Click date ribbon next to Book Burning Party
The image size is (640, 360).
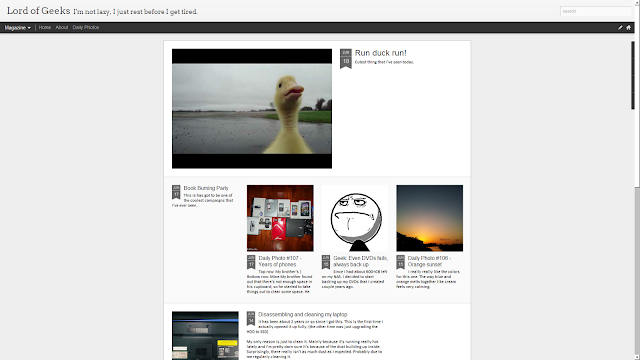176,192
